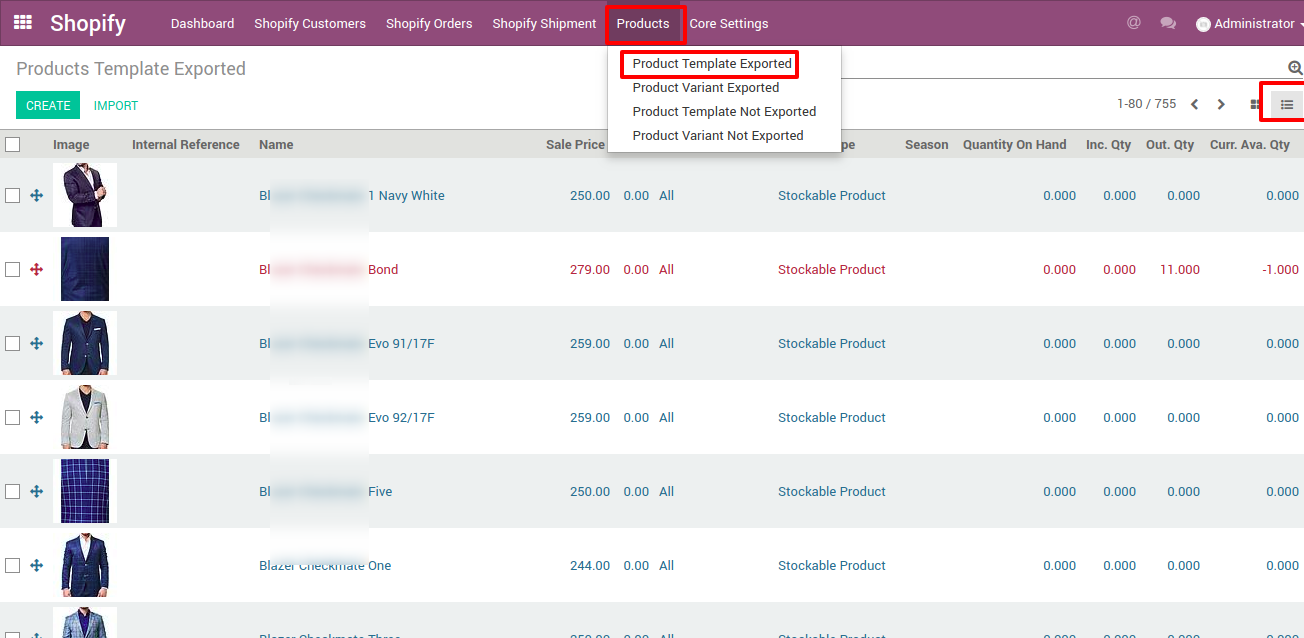1304x638 pixels.
Task: Tick the checkbox for the Evo 92/17F row
Action: click(12, 417)
